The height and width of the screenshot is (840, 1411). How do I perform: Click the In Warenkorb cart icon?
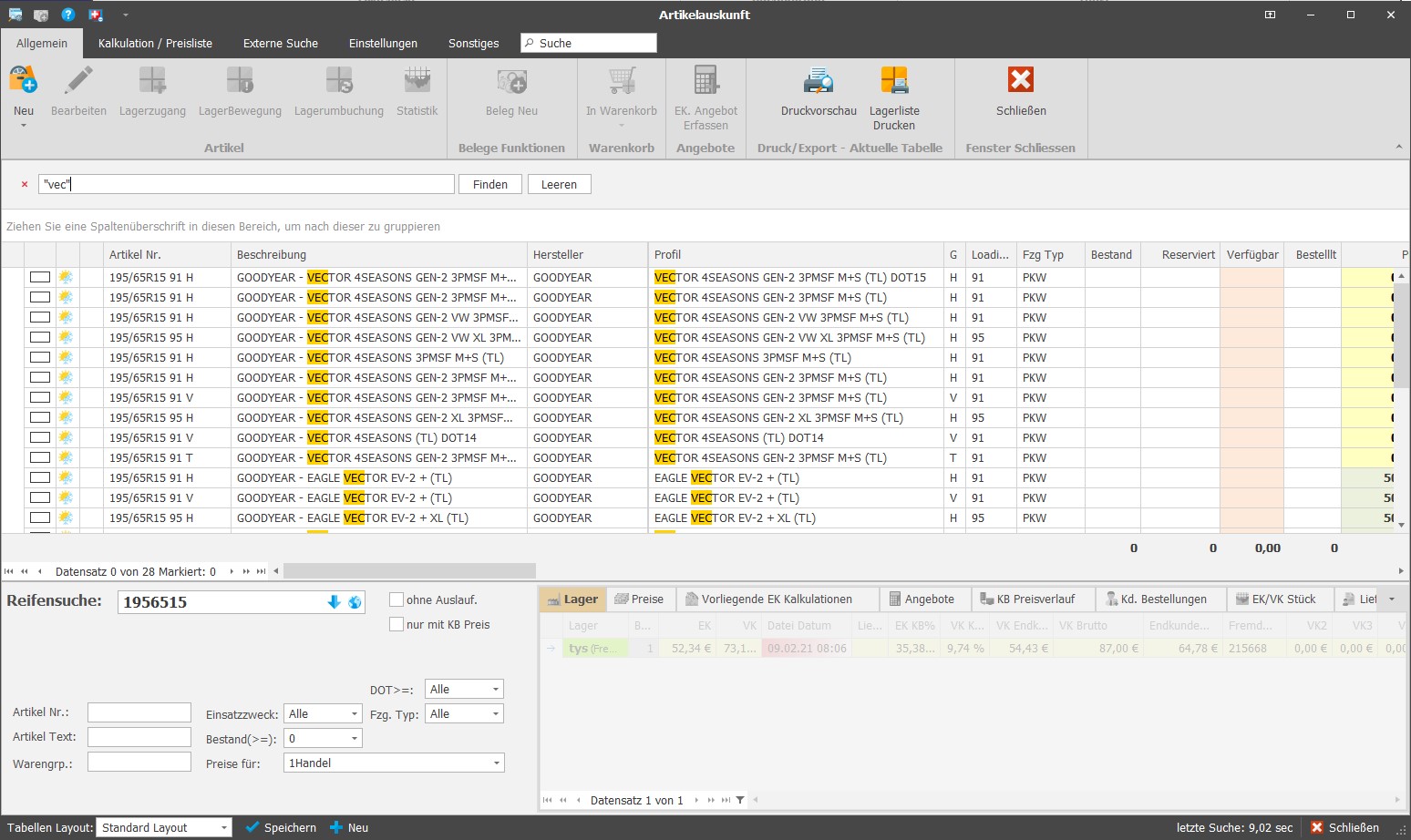pos(622,80)
